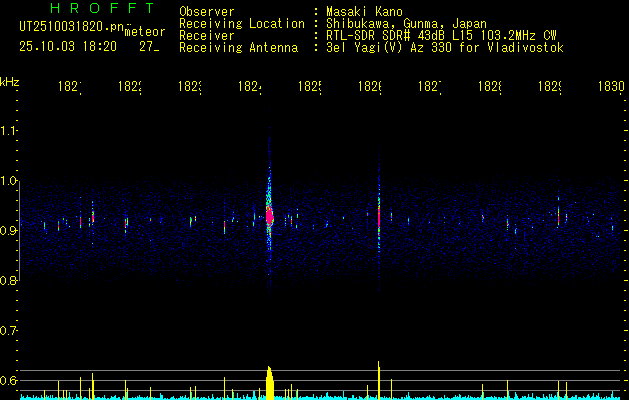Click the 0.7 frequency axis label

[8, 331]
